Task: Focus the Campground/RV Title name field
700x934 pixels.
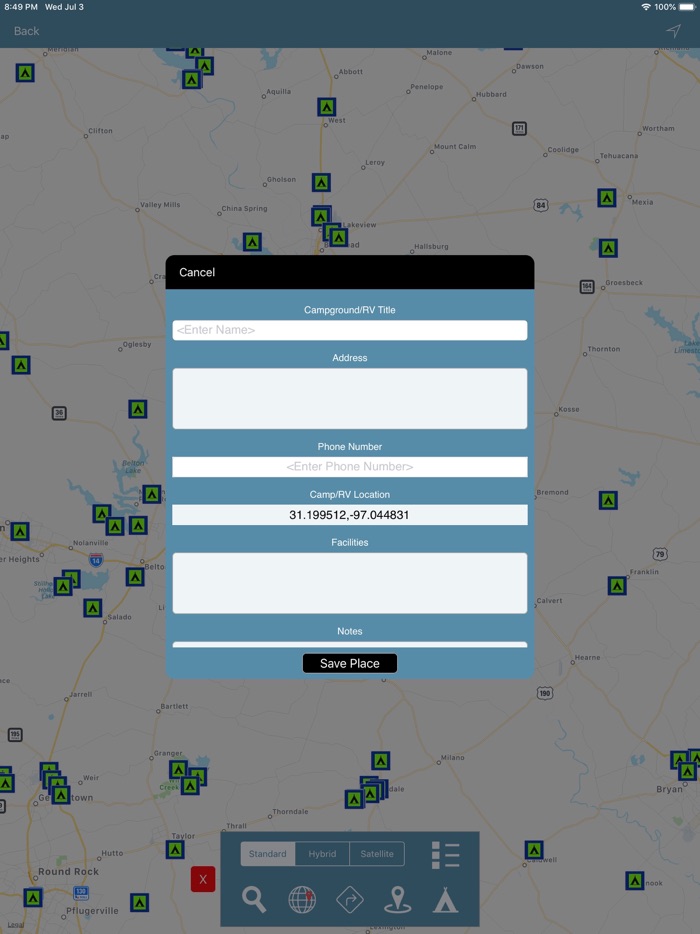Action: 350,330
